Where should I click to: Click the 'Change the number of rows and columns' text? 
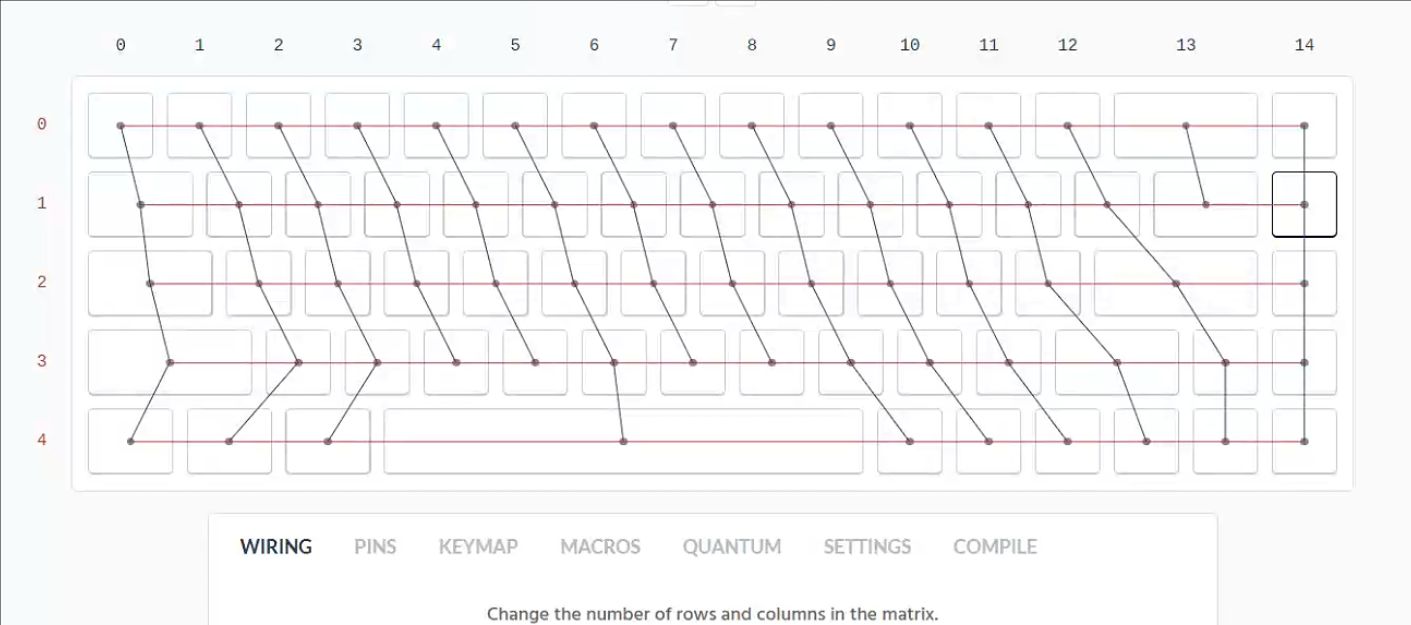[713, 614]
